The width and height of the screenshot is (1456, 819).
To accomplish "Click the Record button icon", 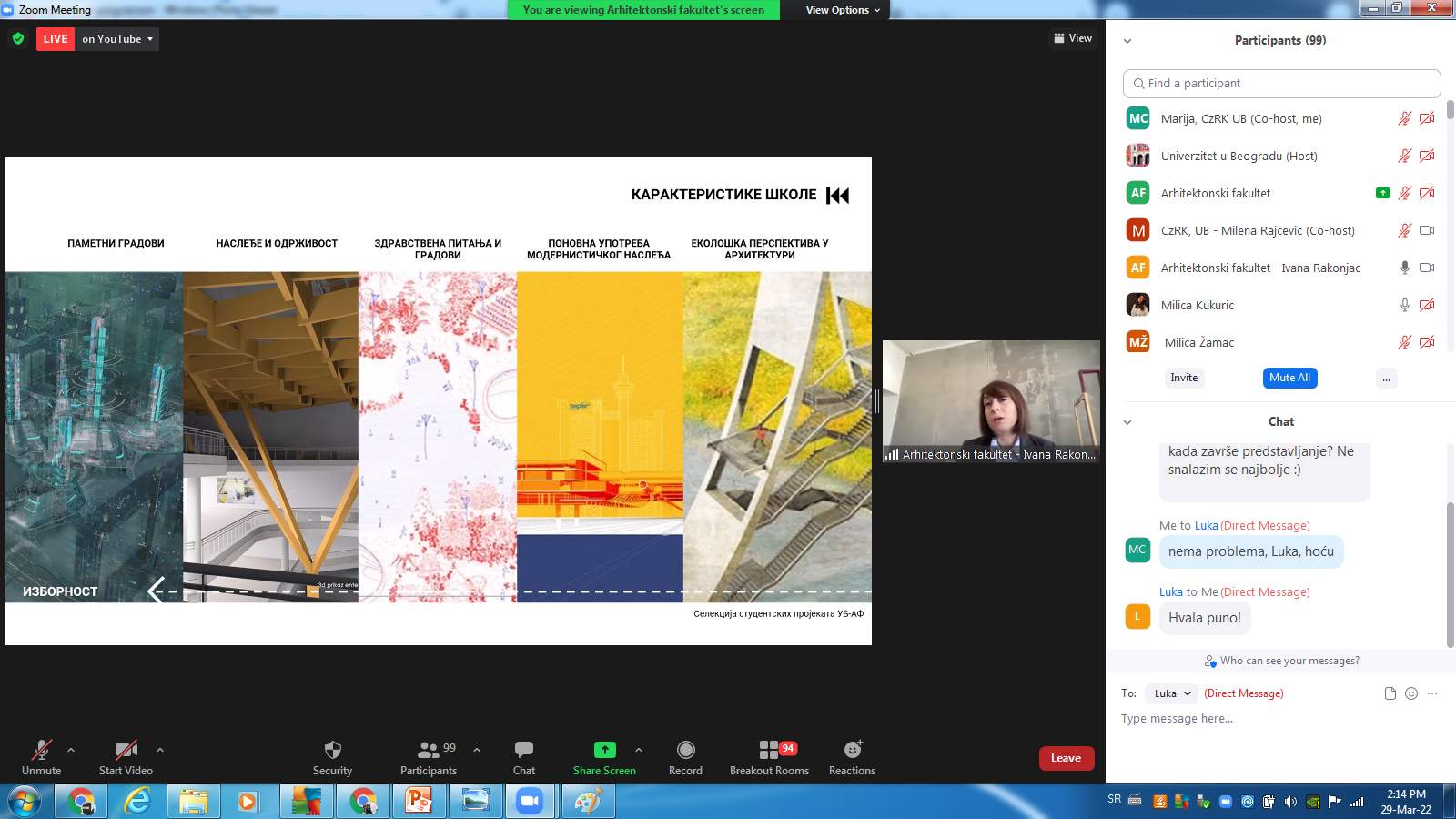I will pyautogui.click(x=685, y=750).
